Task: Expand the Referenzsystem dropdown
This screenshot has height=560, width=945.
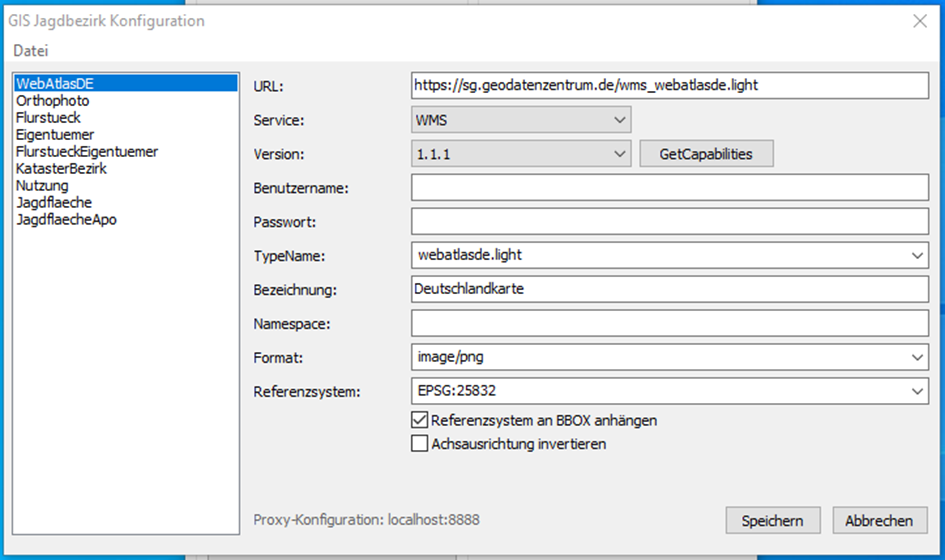Action: pyautogui.click(x=918, y=391)
